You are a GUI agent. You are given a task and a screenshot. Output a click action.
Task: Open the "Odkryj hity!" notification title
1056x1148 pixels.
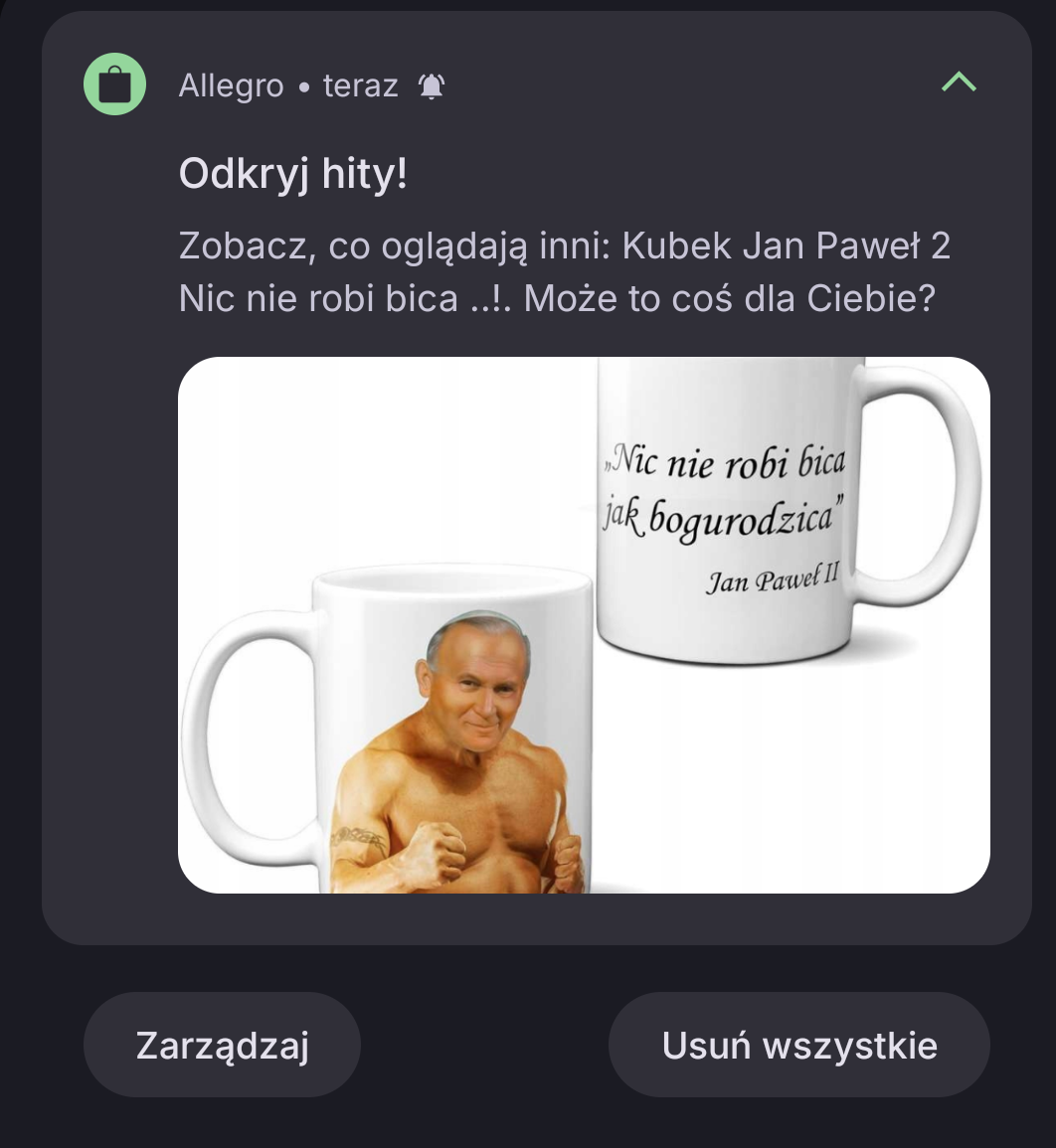(293, 174)
